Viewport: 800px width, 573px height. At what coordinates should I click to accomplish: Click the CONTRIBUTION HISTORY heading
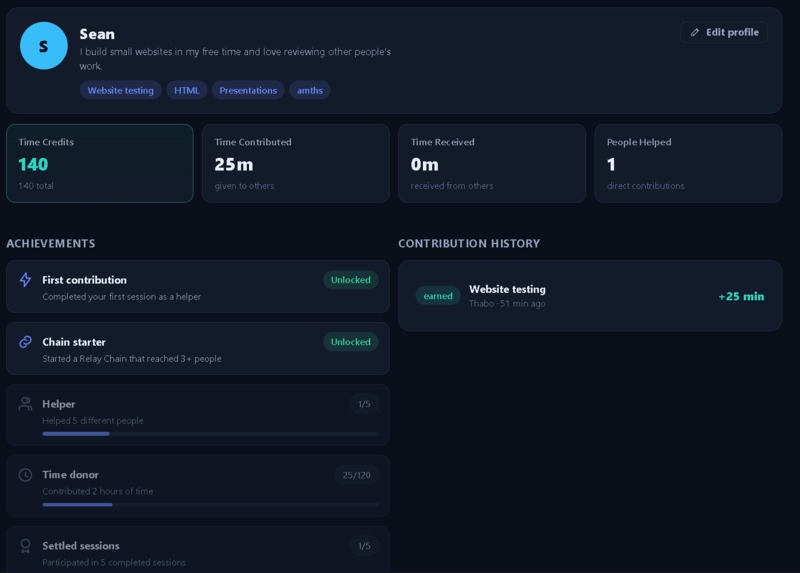[x=469, y=243]
